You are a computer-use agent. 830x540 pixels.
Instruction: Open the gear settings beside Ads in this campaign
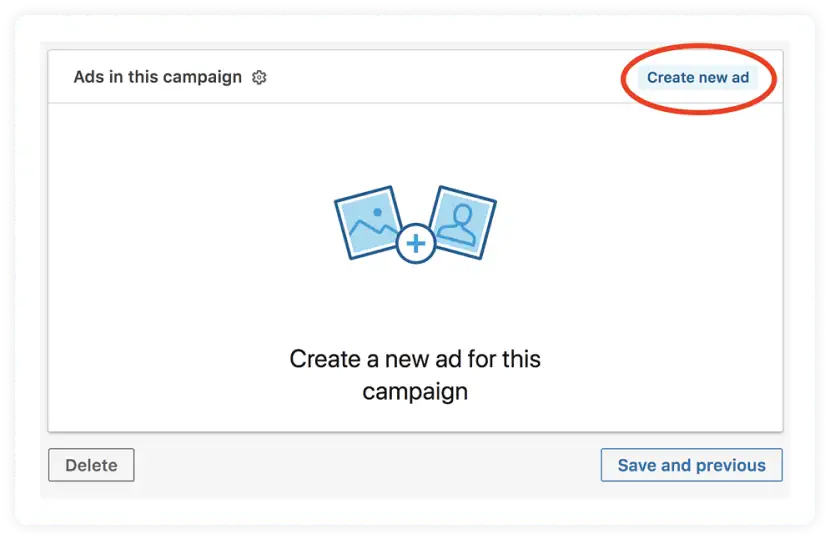259,77
